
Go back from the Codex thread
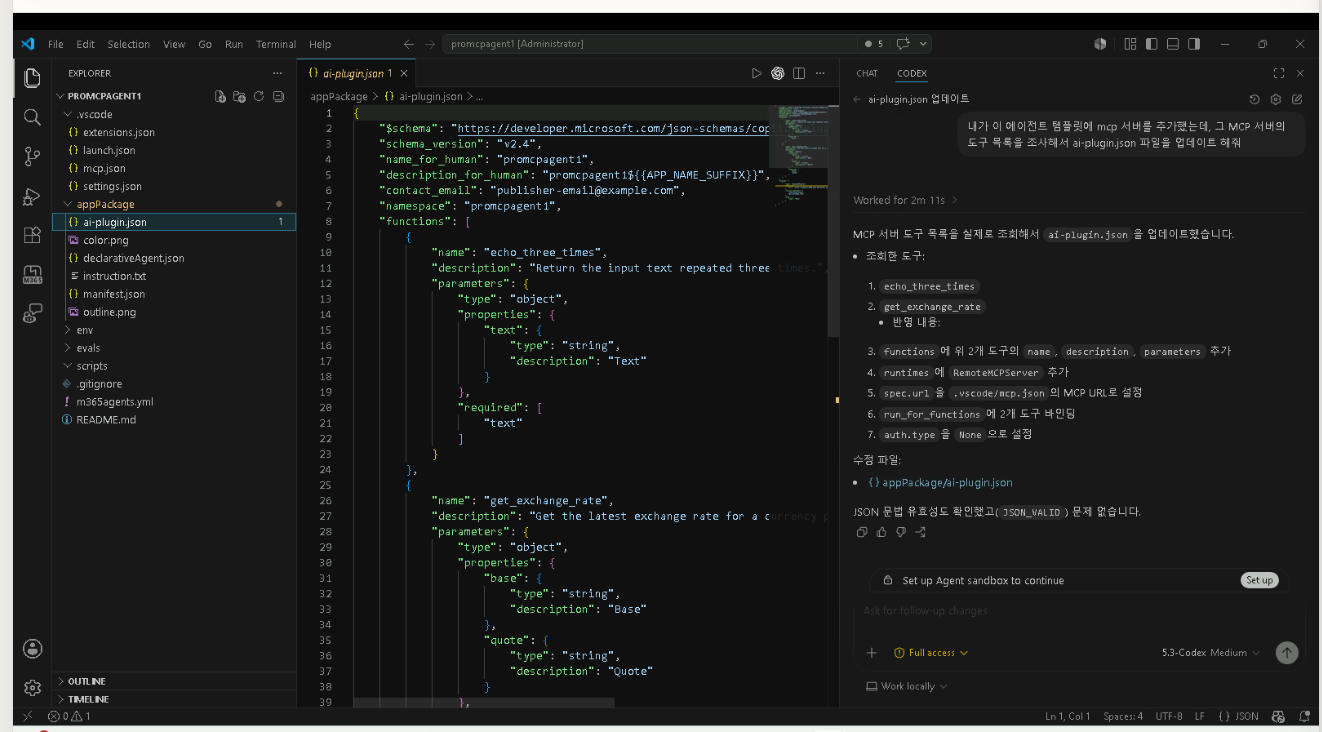click(x=857, y=99)
